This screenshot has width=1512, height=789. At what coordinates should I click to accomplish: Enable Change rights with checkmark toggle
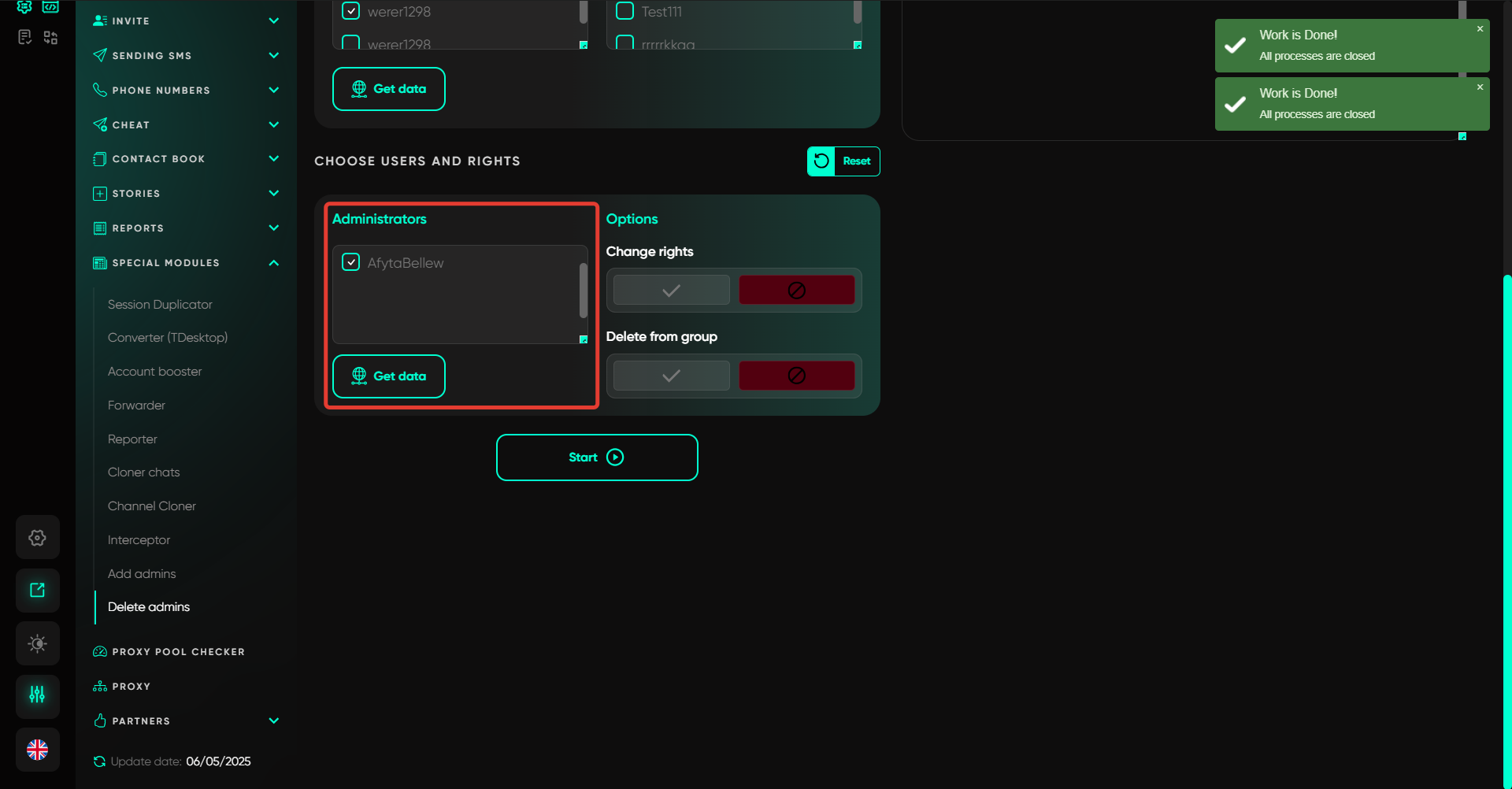[671, 291]
